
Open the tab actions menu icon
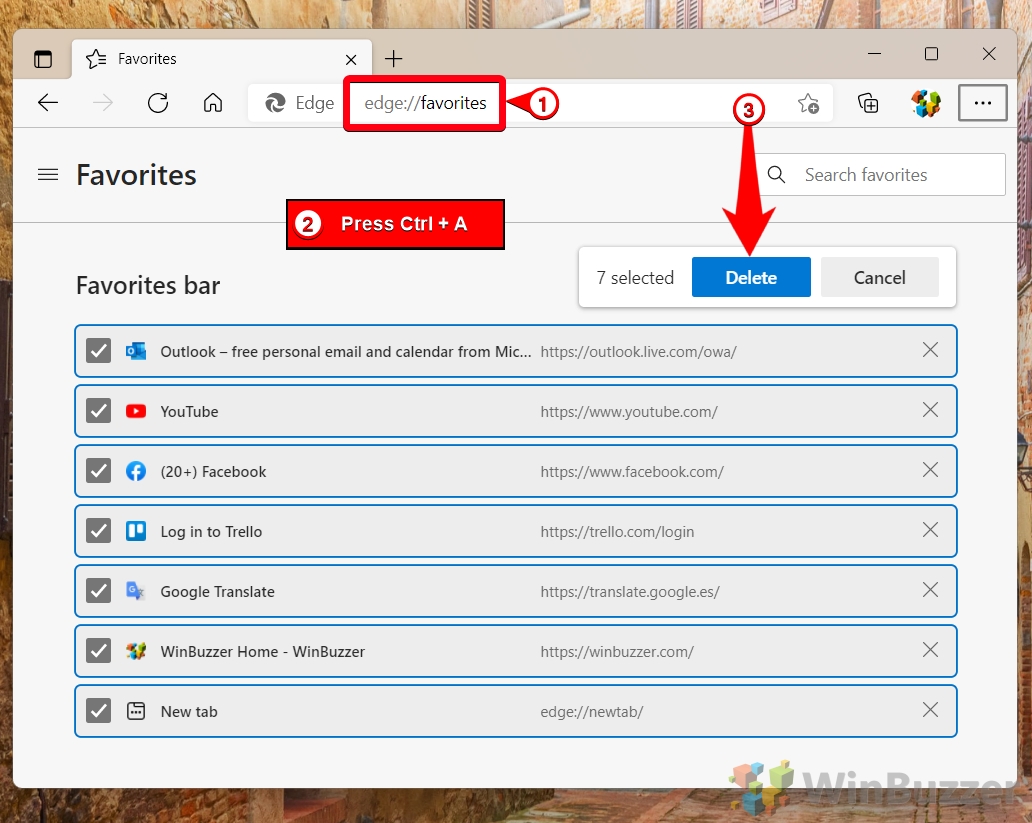coord(43,59)
